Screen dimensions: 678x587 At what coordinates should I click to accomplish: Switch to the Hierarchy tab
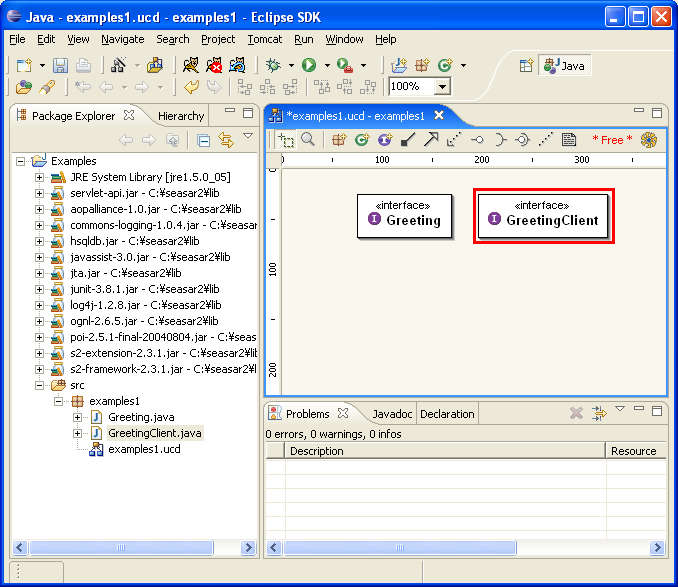181,116
